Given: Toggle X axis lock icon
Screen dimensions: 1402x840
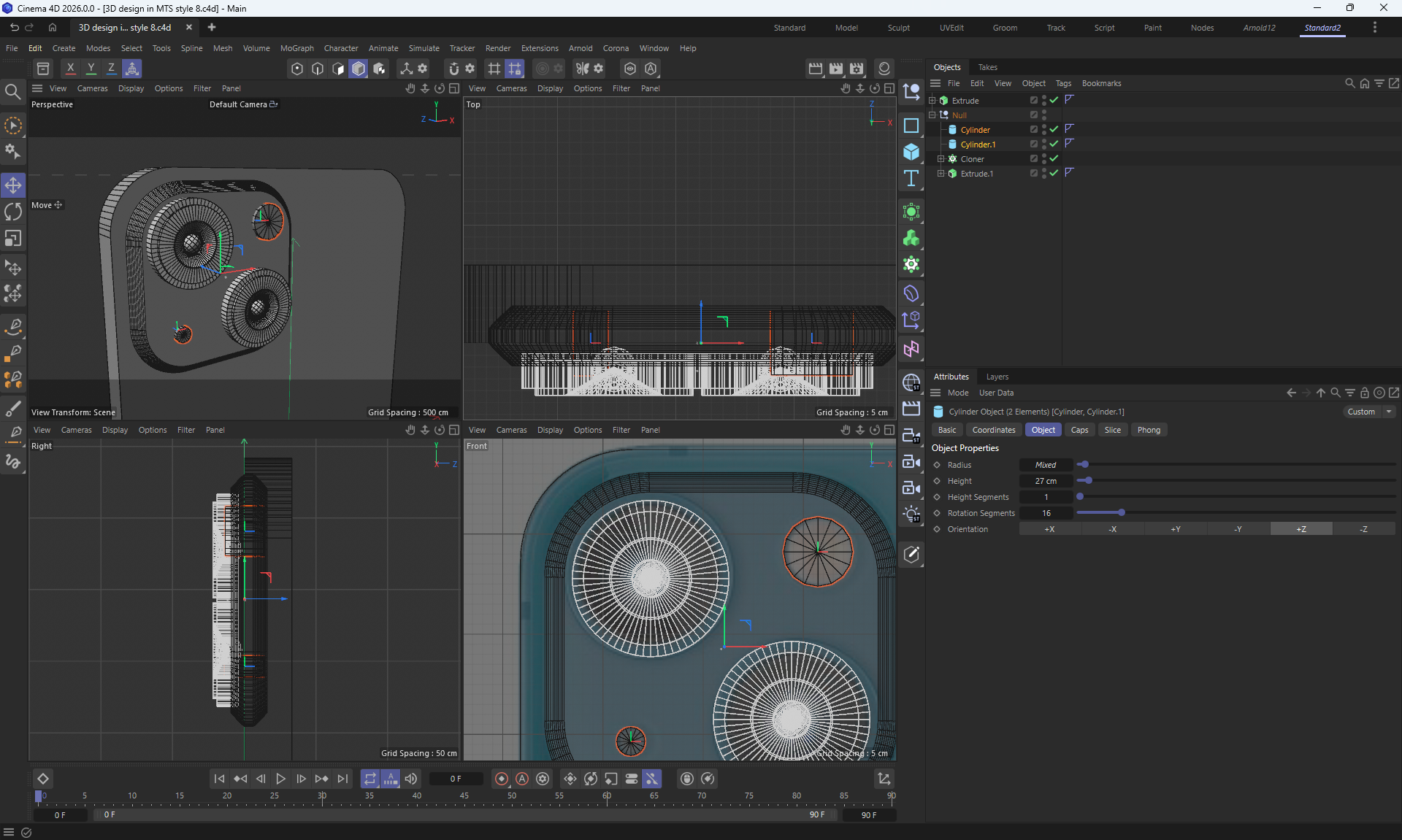Looking at the screenshot, I should [x=70, y=69].
